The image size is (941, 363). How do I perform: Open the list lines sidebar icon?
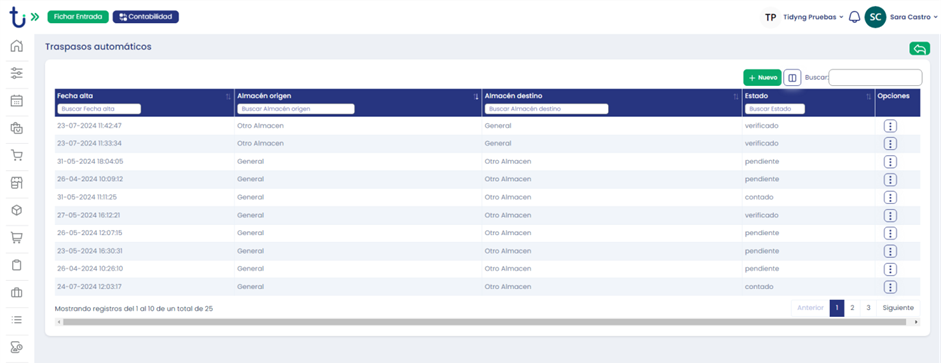17,319
